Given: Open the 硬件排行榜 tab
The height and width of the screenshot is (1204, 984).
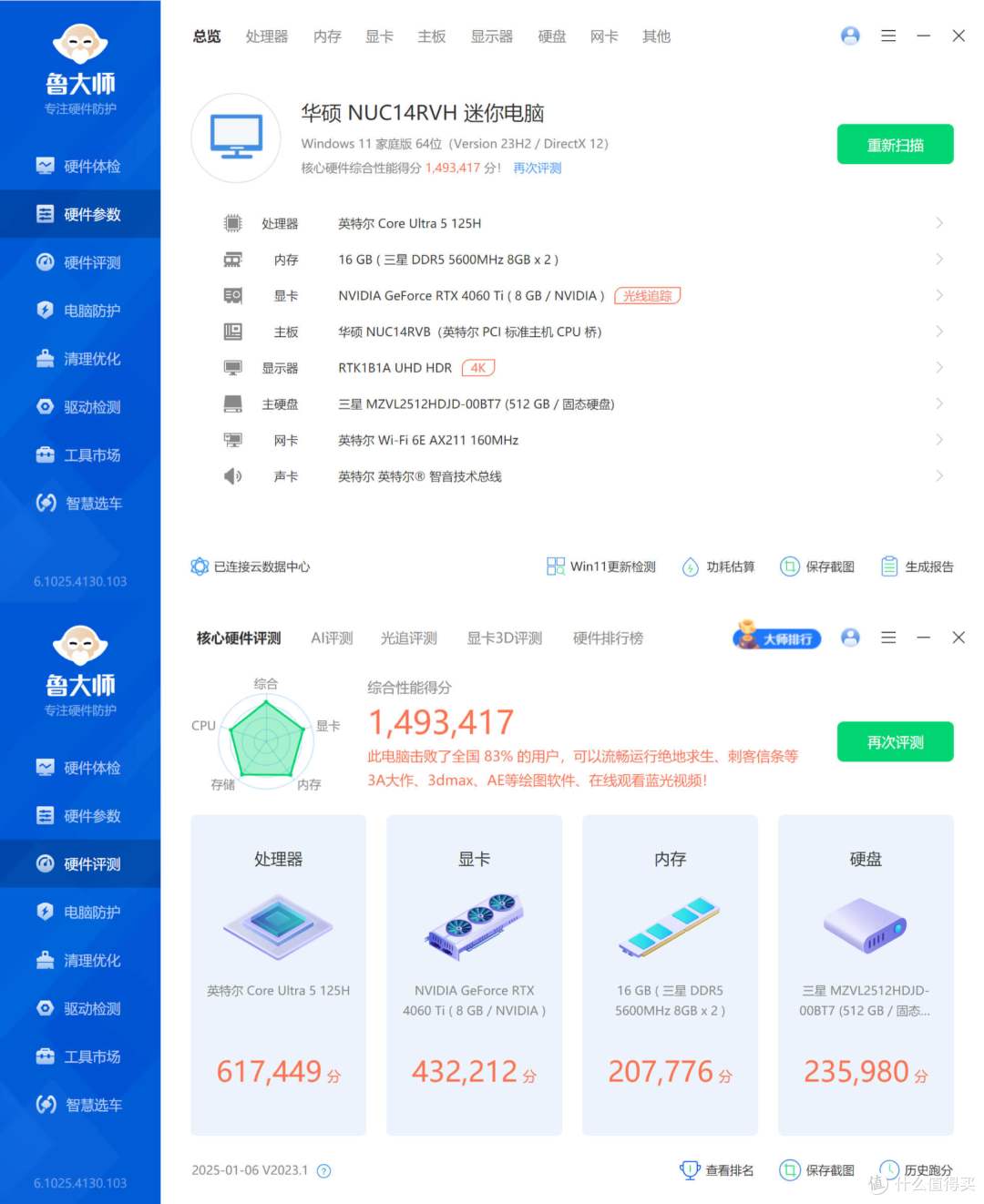Looking at the screenshot, I should (x=609, y=638).
